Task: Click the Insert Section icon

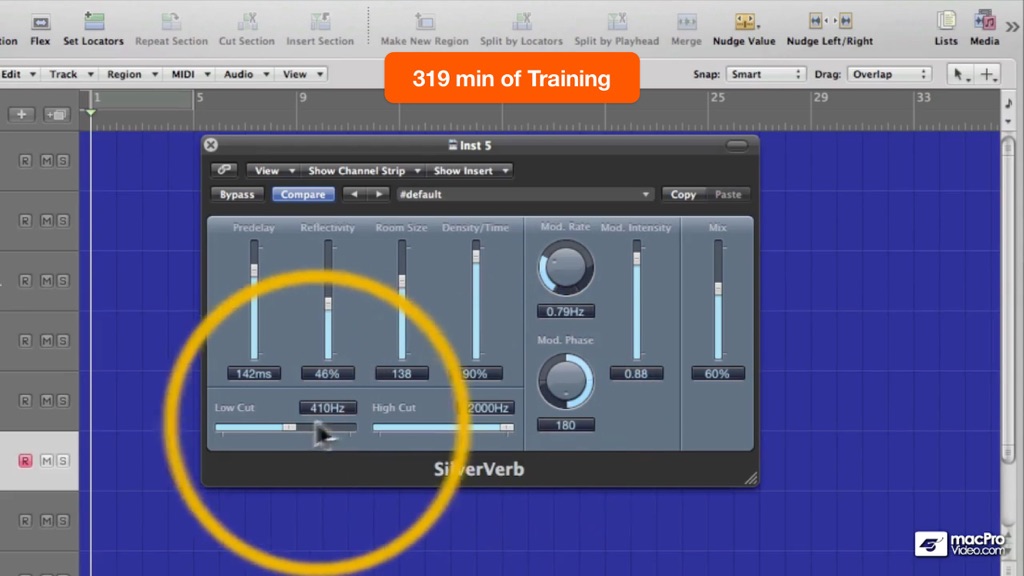Action: pos(320,22)
